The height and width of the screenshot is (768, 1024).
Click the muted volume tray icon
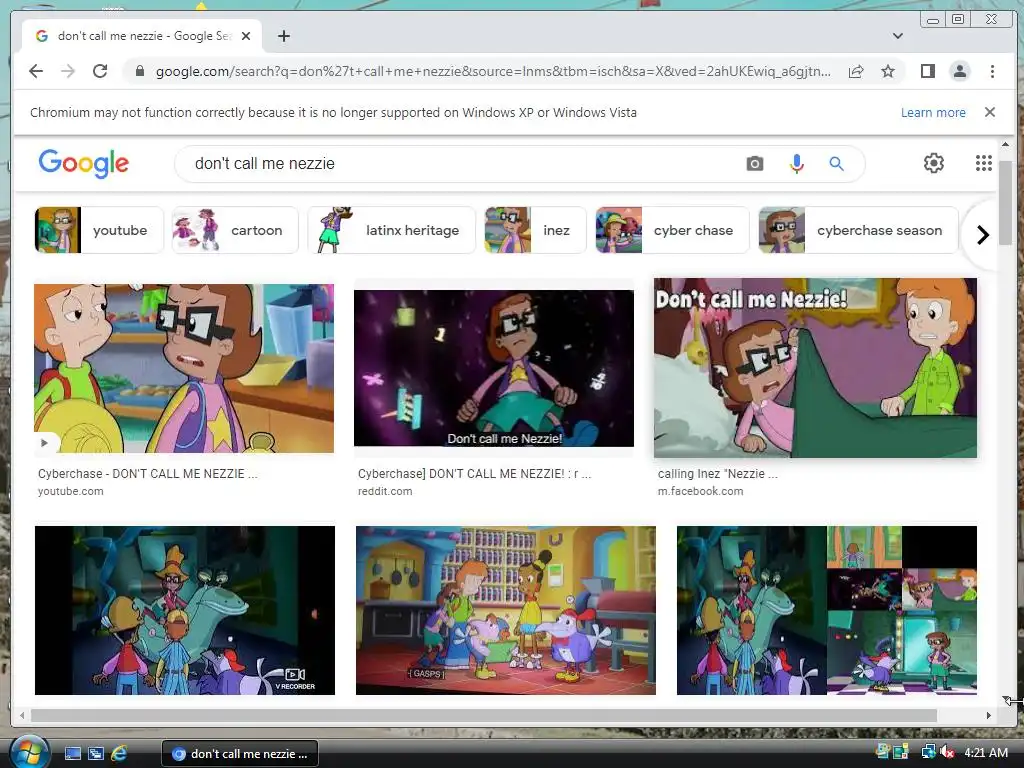click(x=948, y=752)
